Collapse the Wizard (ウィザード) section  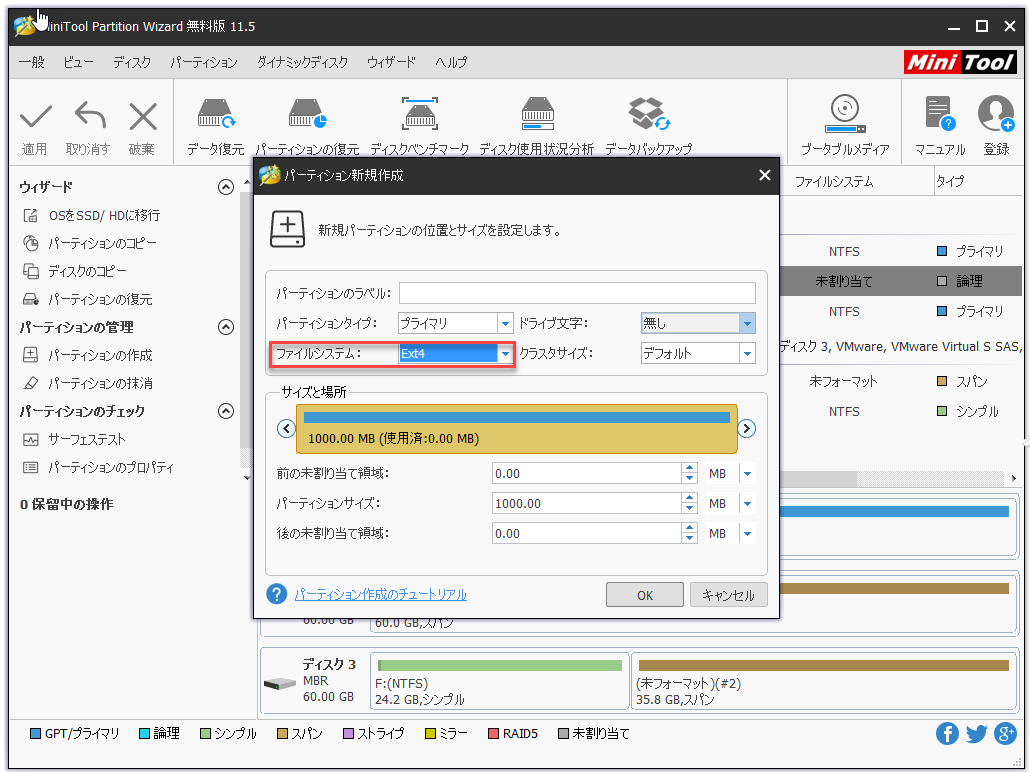click(225, 187)
